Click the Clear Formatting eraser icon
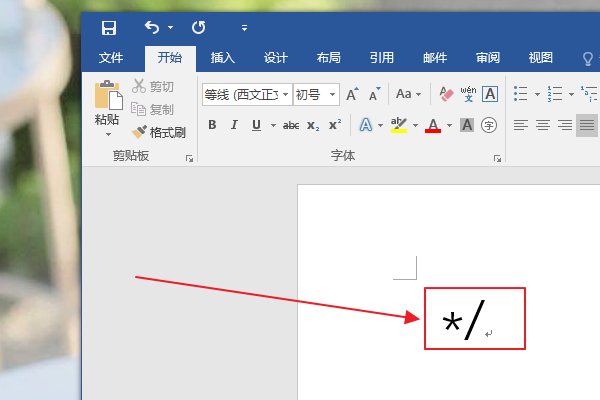600x400 pixels. click(x=446, y=94)
